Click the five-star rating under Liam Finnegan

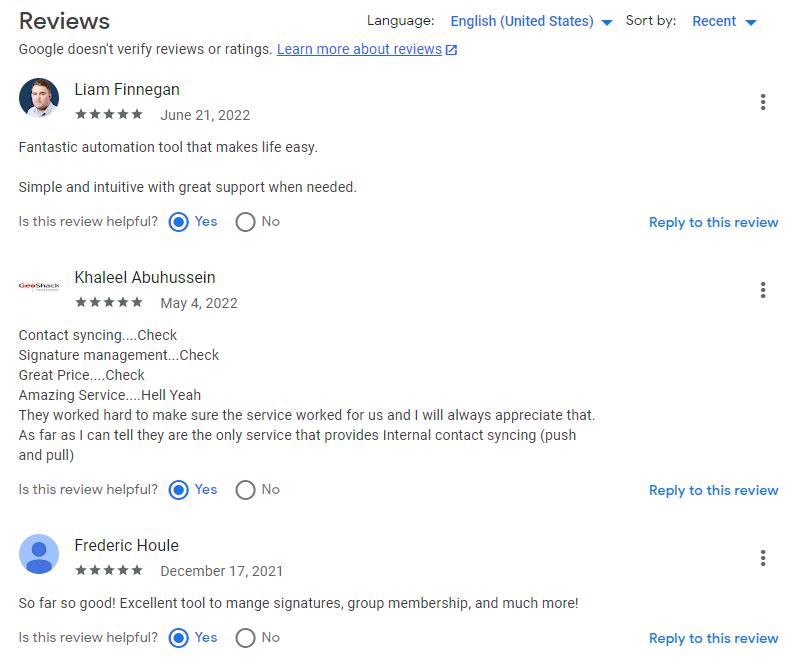pyautogui.click(x=109, y=114)
